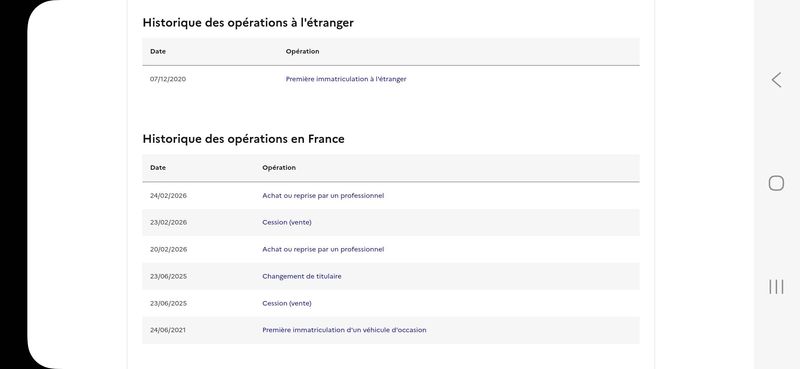Click 'Cession (vente)' dated 23/06/2025
800x369 pixels.
pos(287,303)
